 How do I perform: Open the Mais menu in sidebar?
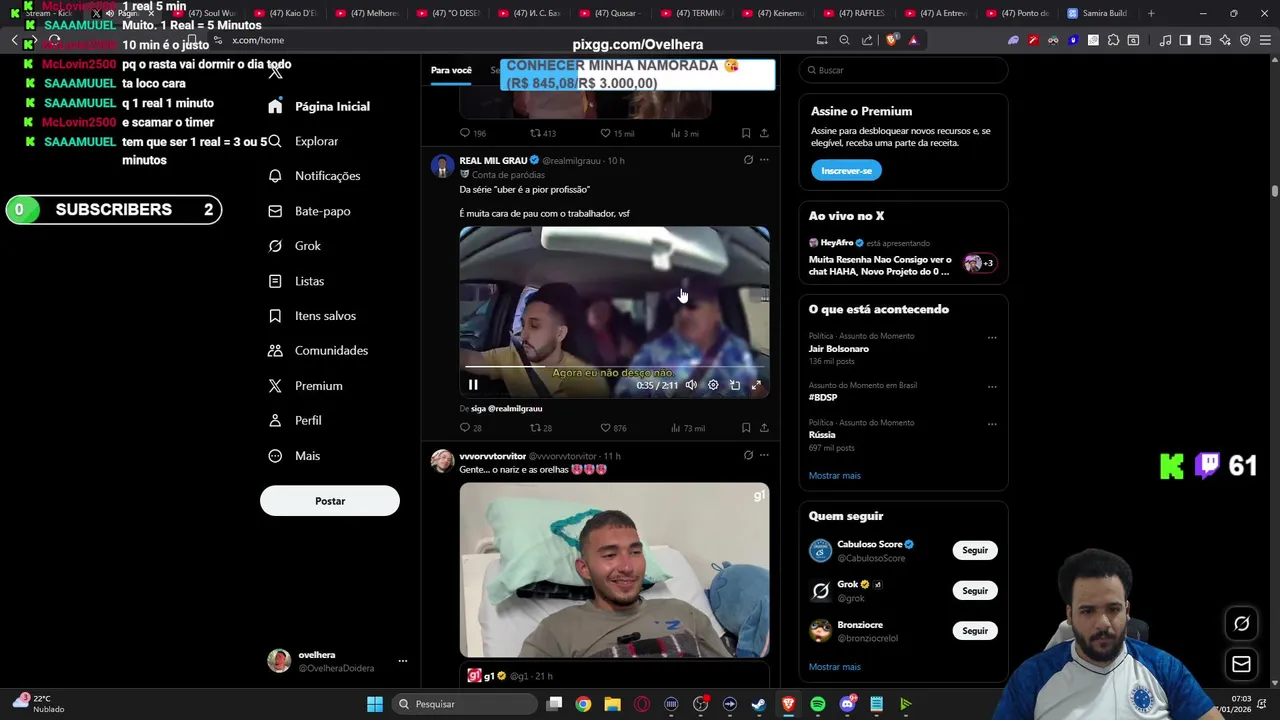(x=294, y=456)
